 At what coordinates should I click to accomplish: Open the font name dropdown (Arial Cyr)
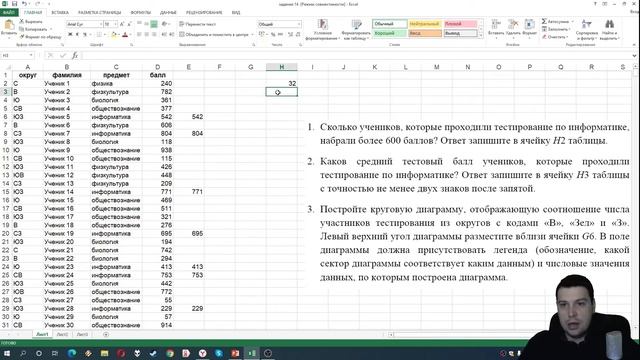point(100,24)
